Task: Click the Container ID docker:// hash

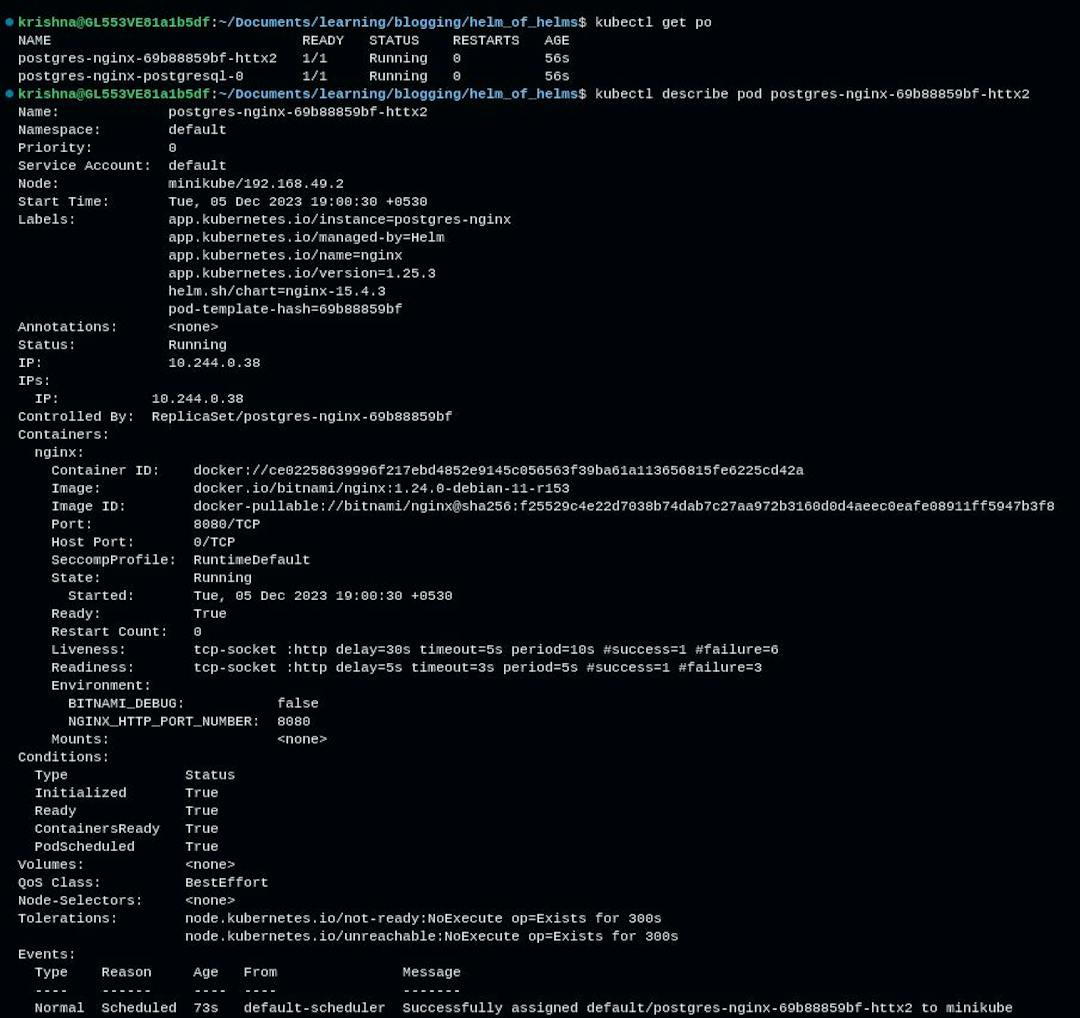Action: click(498, 471)
